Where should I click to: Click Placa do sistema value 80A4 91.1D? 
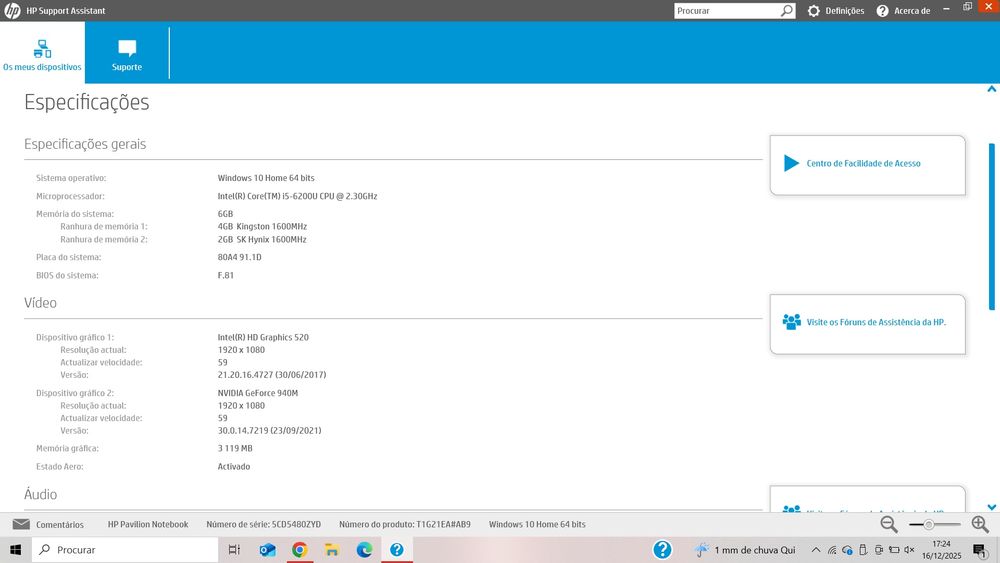(240, 258)
